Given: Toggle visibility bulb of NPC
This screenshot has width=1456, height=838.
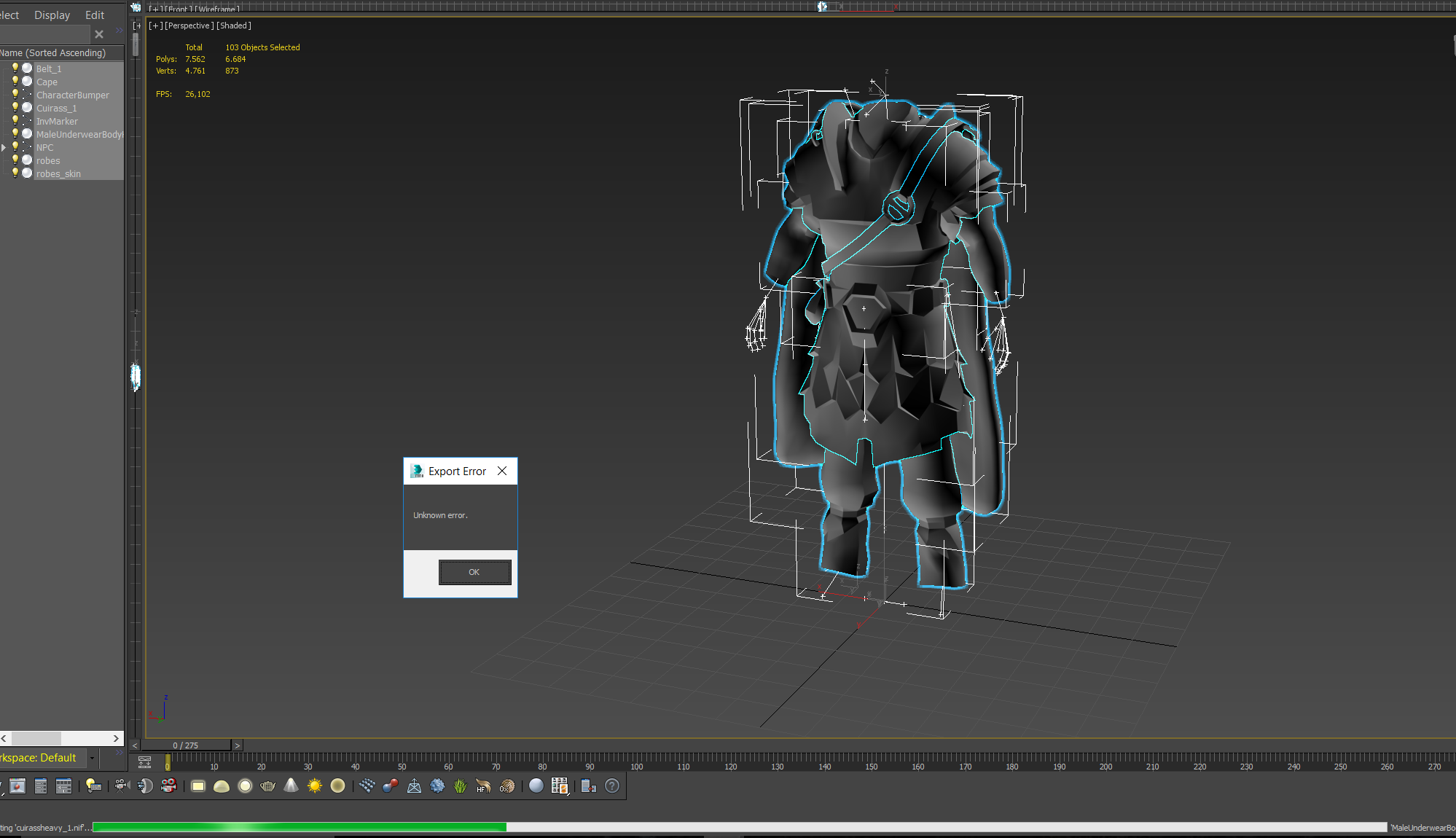Looking at the screenshot, I should coord(15,146).
